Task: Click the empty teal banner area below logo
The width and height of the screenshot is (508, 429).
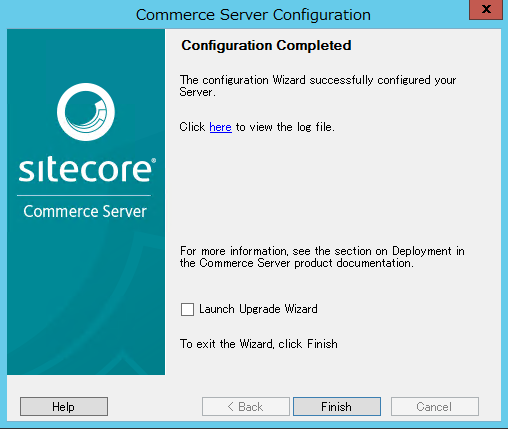Action: click(86, 297)
